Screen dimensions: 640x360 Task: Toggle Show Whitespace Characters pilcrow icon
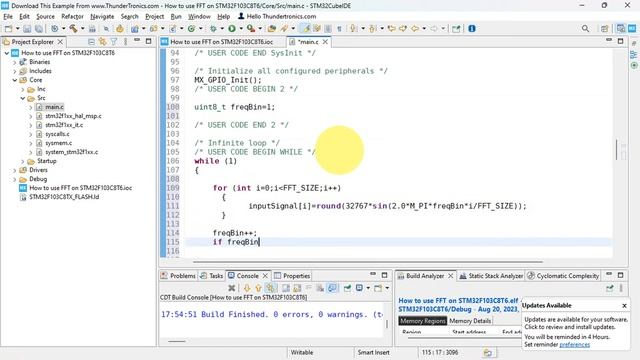click(339, 29)
